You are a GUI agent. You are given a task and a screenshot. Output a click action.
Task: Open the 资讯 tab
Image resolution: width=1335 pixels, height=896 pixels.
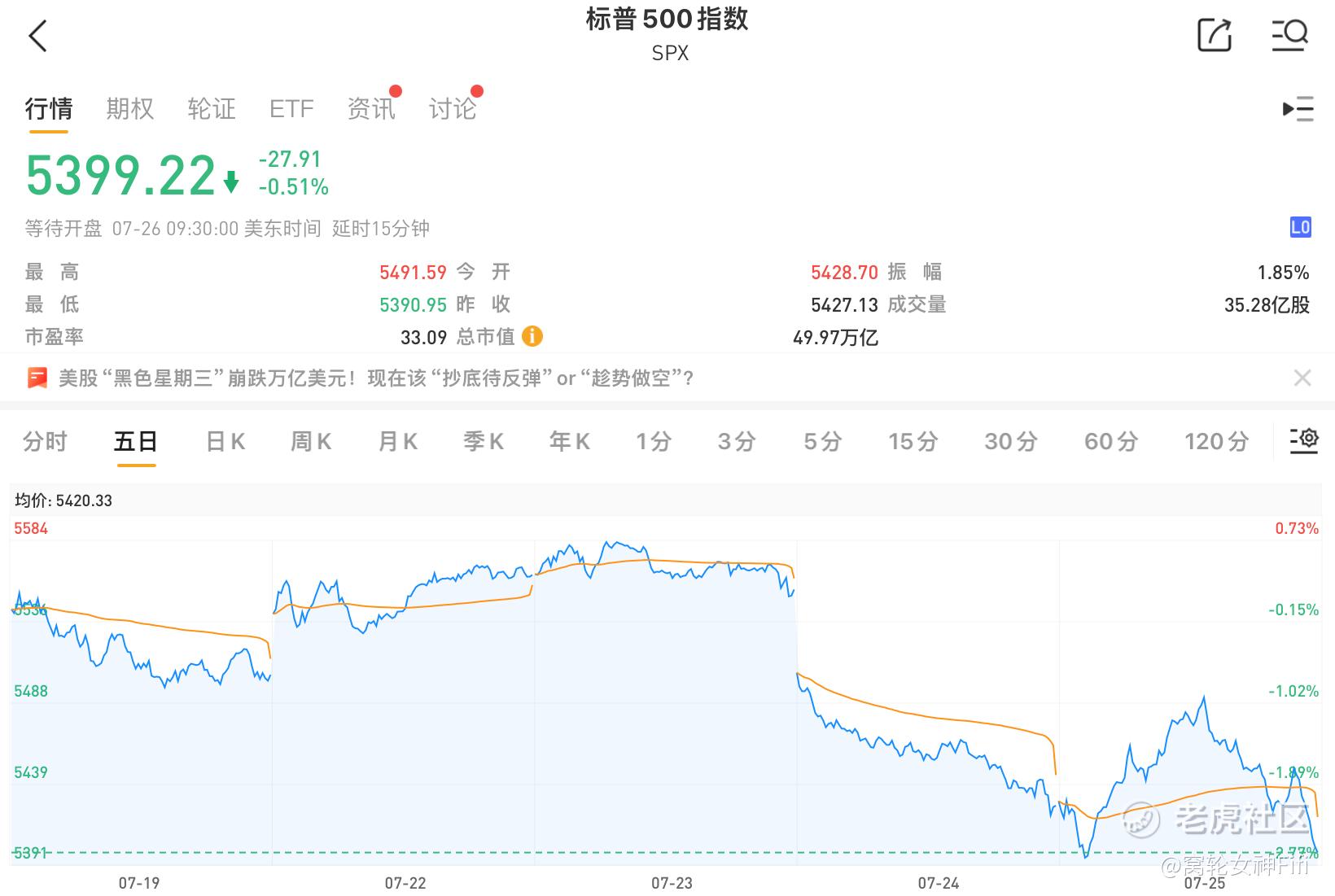[371, 108]
